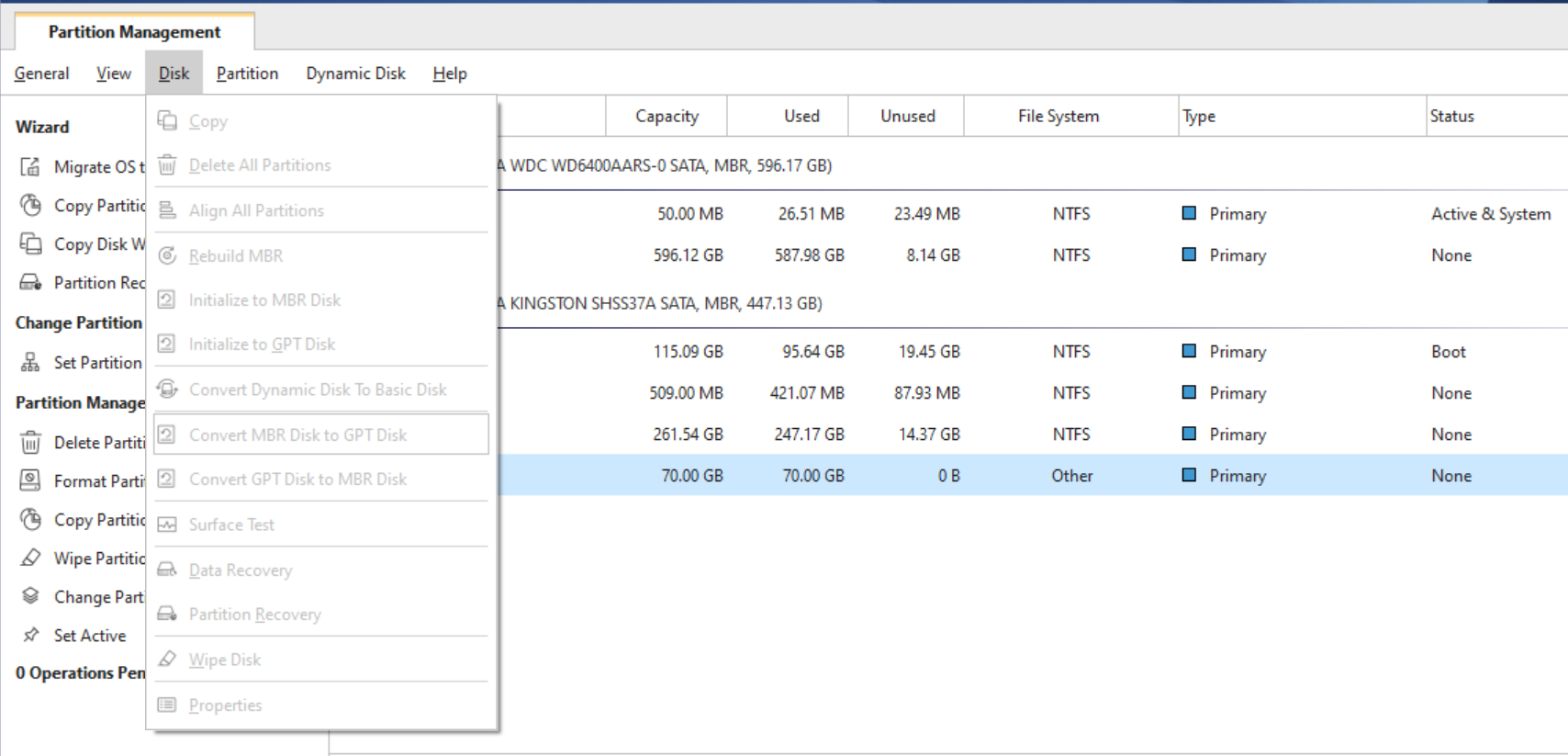Viewport: 1568px width, 756px height.
Task: Open disk Properties from menu
Action: tap(321, 705)
